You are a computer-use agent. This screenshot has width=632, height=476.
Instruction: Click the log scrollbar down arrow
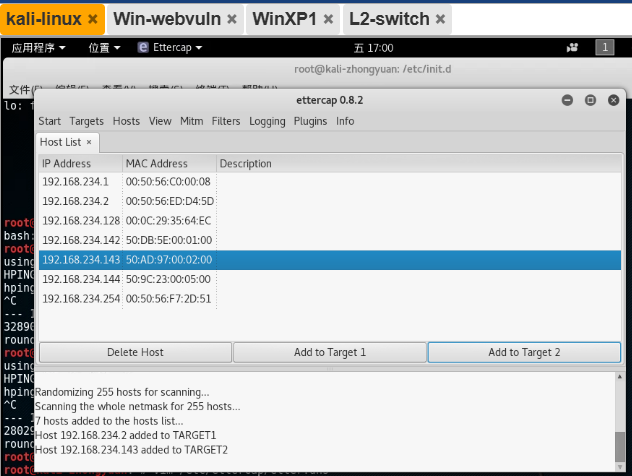(620, 467)
